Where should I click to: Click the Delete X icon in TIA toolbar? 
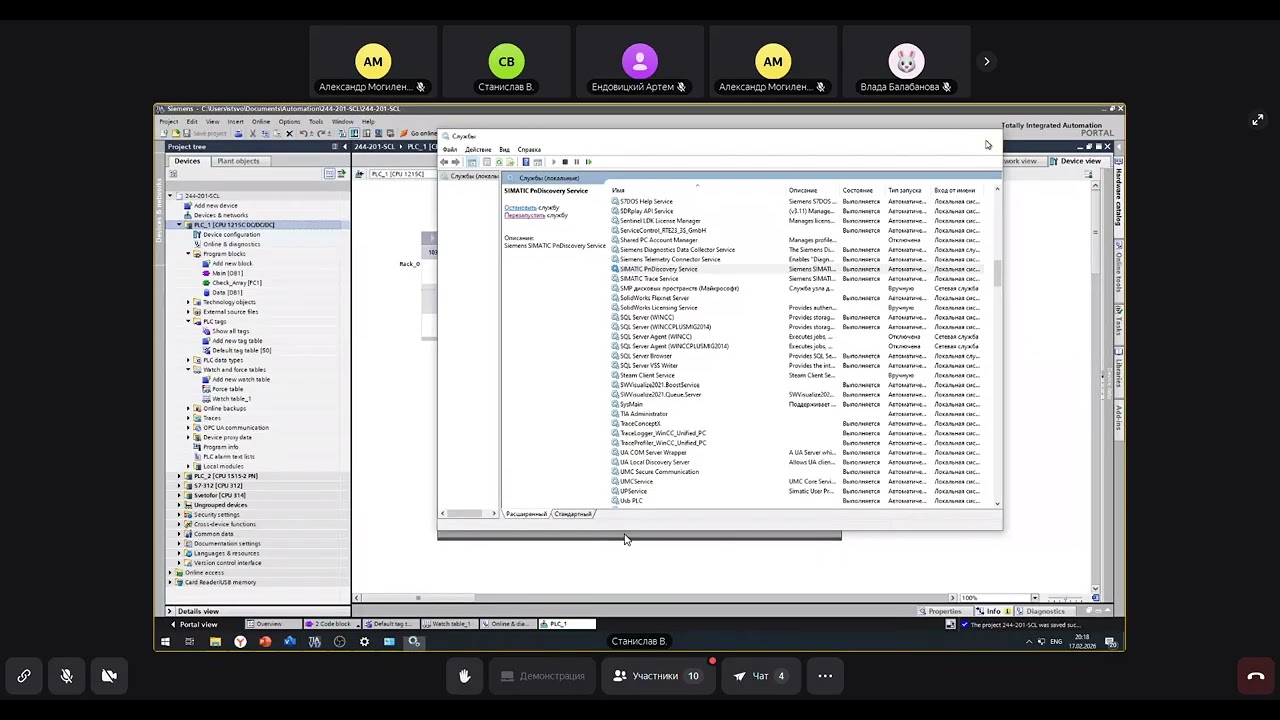pyautogui.click(x=289, y=133)
